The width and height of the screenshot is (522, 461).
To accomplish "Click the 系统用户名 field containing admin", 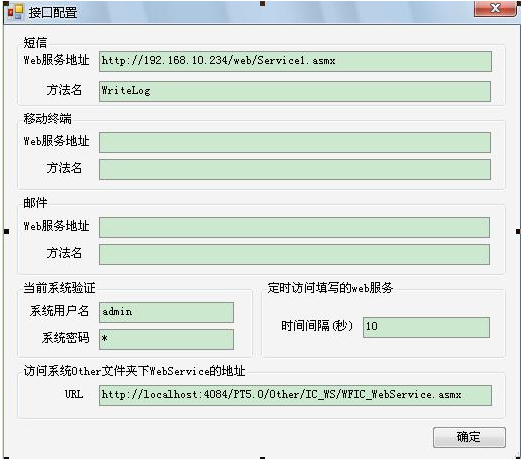I will (x=166, y=312).
